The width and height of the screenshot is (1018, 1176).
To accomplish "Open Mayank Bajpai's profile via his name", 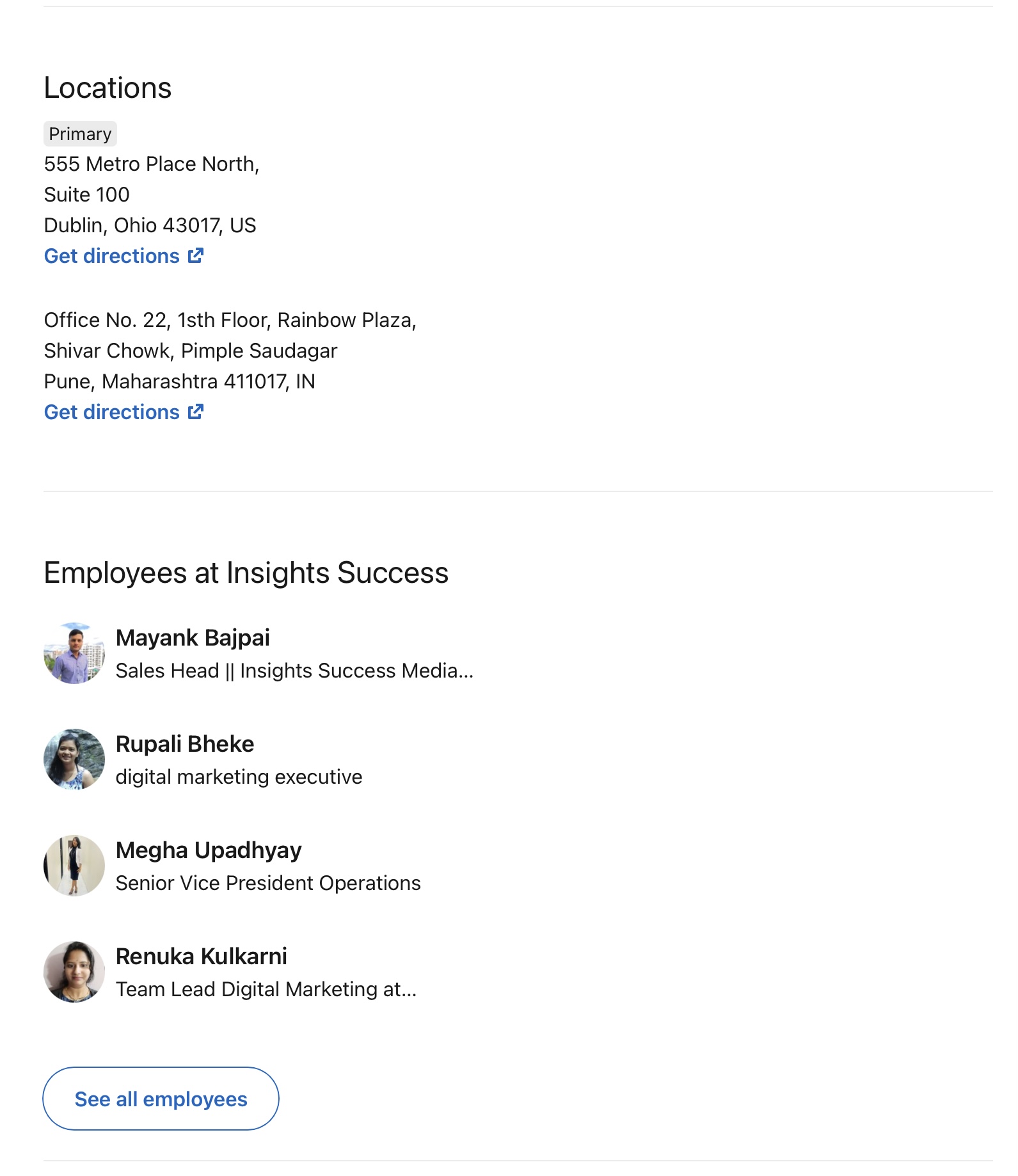I will (x=193, y=638).
